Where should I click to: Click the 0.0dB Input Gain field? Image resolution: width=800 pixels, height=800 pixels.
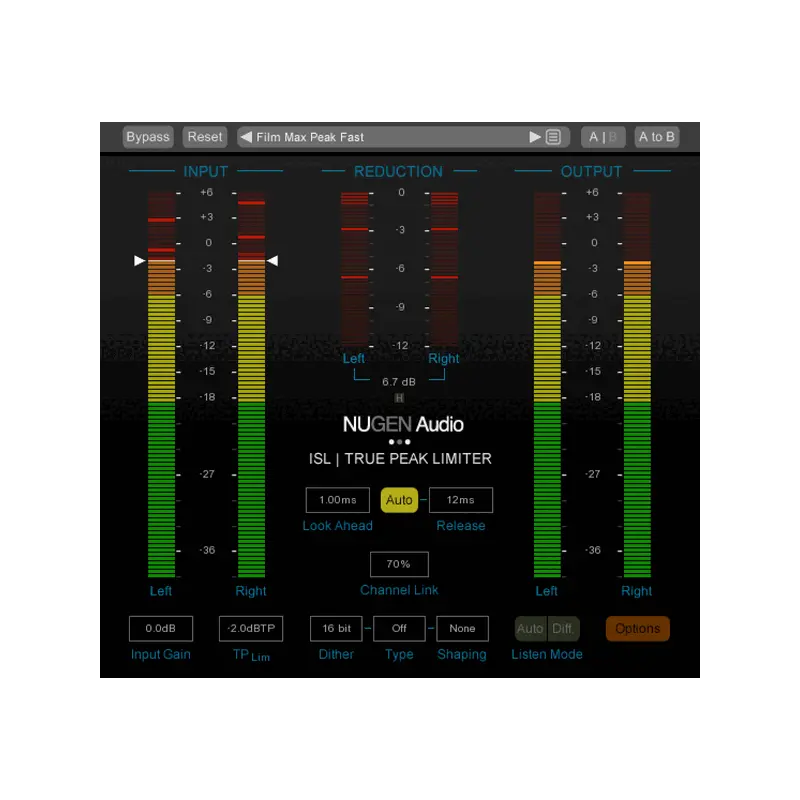click(x=161, y=629)
